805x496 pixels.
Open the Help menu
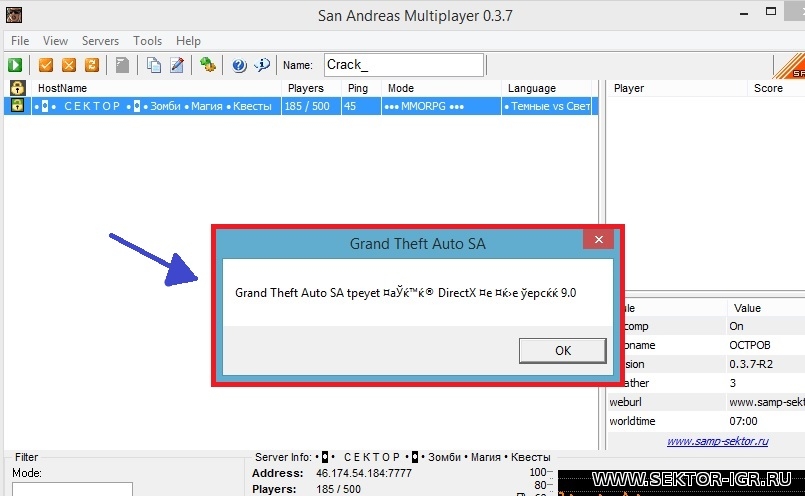coord(188,41)
